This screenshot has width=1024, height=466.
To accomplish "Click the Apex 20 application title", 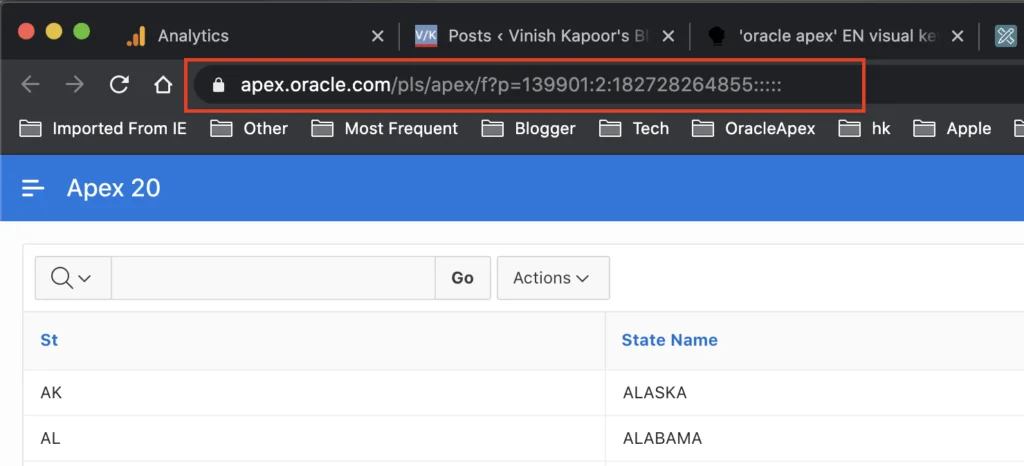I will click(x=114, y=189).
